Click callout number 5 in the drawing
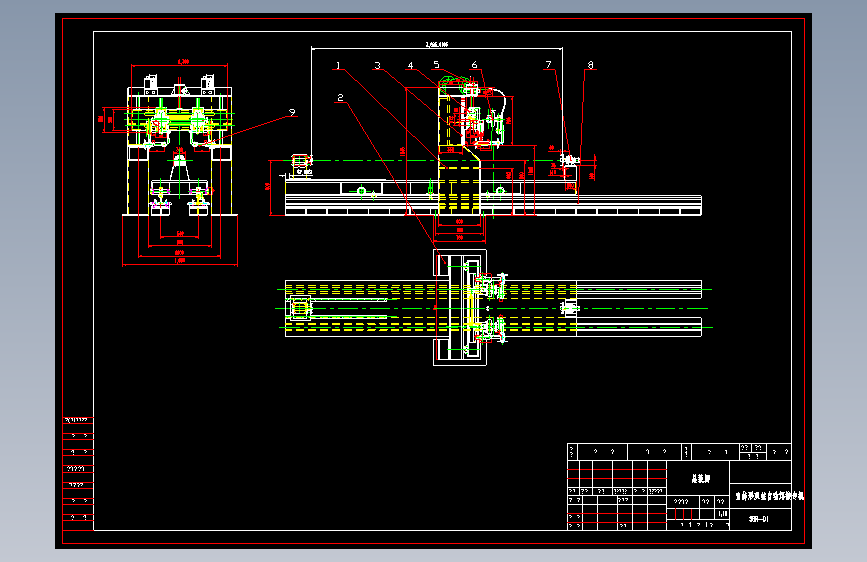Viewport: 867px width, 562px height. click(436, 65)
